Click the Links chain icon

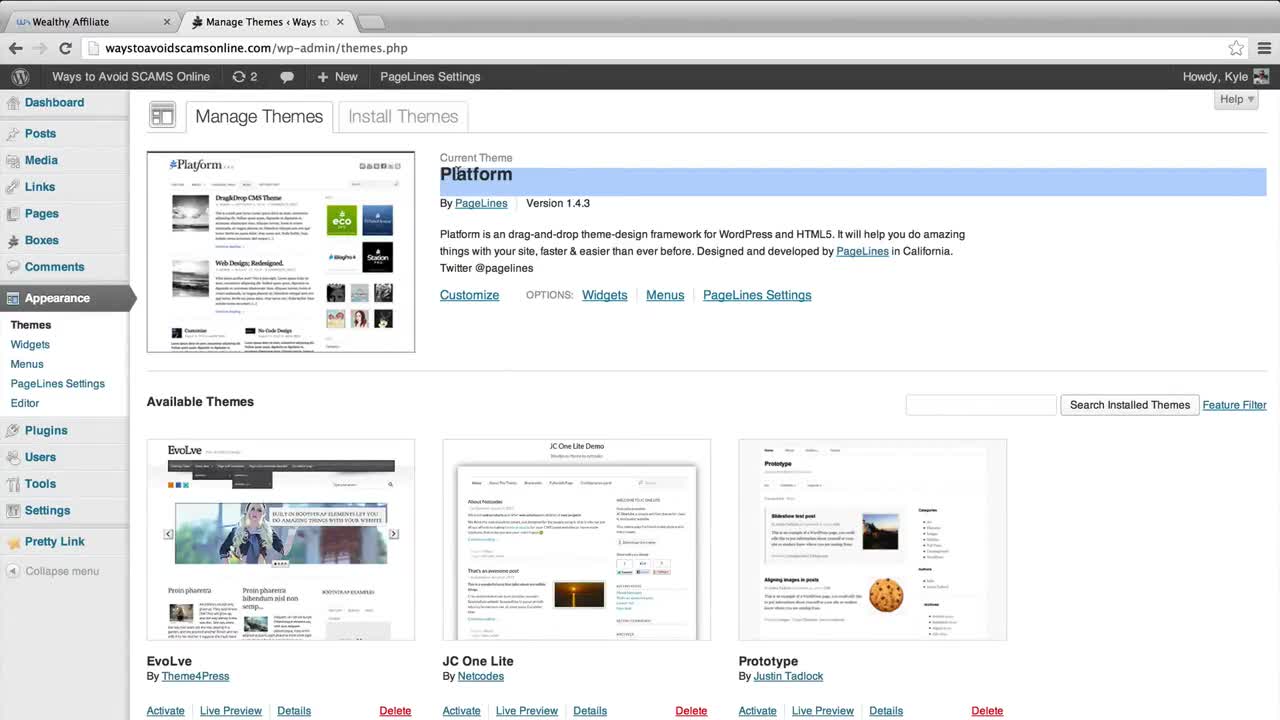pos(12,187)
